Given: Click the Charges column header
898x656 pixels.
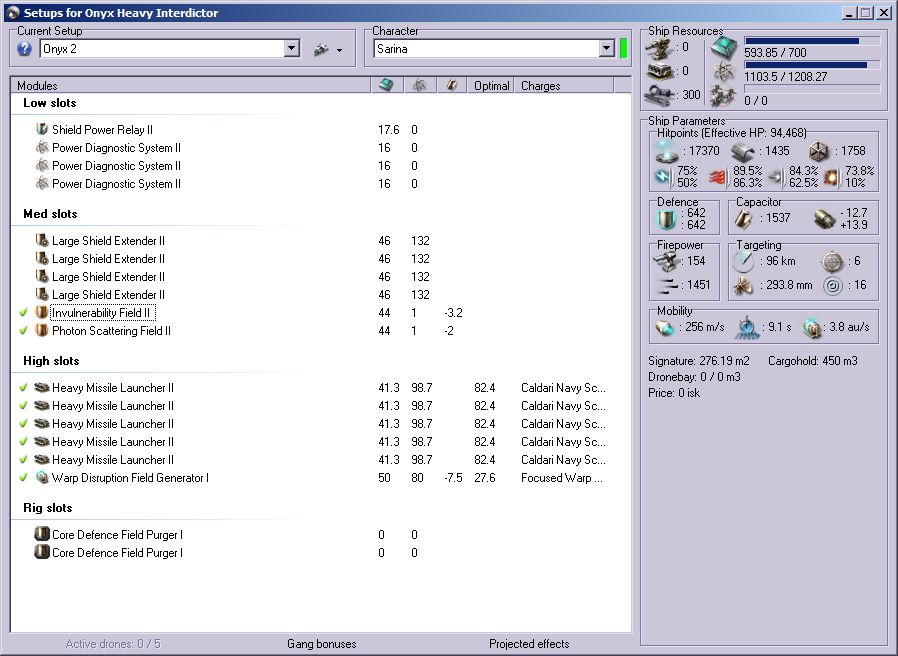Looking at the screenshot, I should point(564,85).
